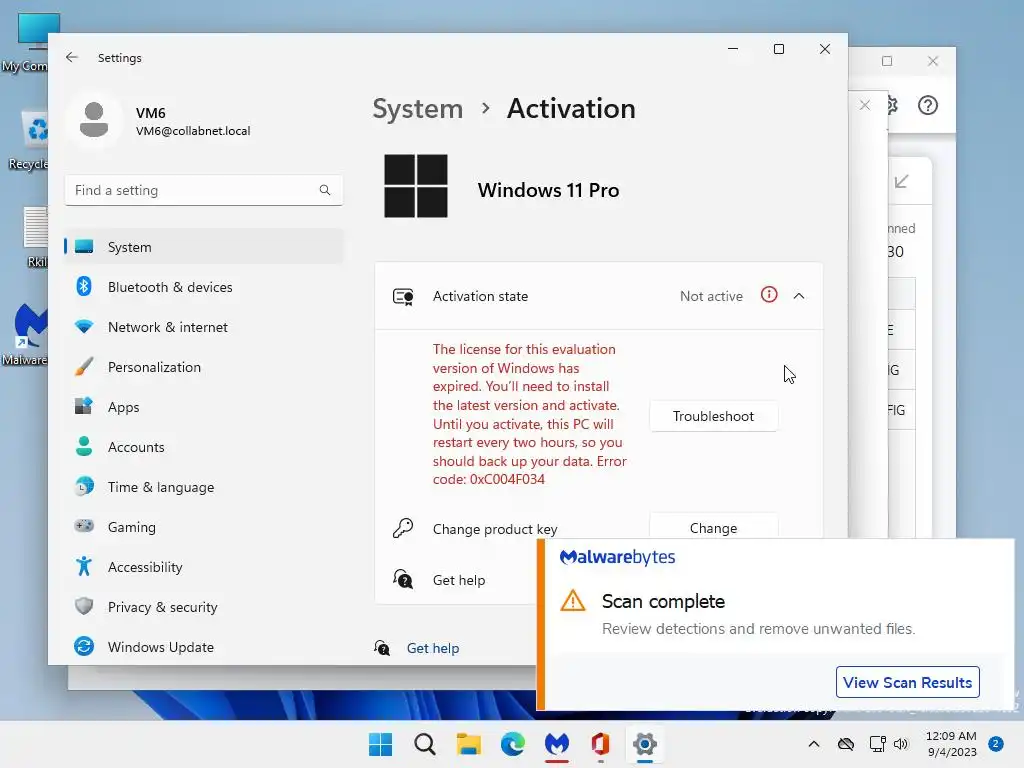
Task: Click the Wi-Fi Network icon in sidebar
Action: click(84, 327)
